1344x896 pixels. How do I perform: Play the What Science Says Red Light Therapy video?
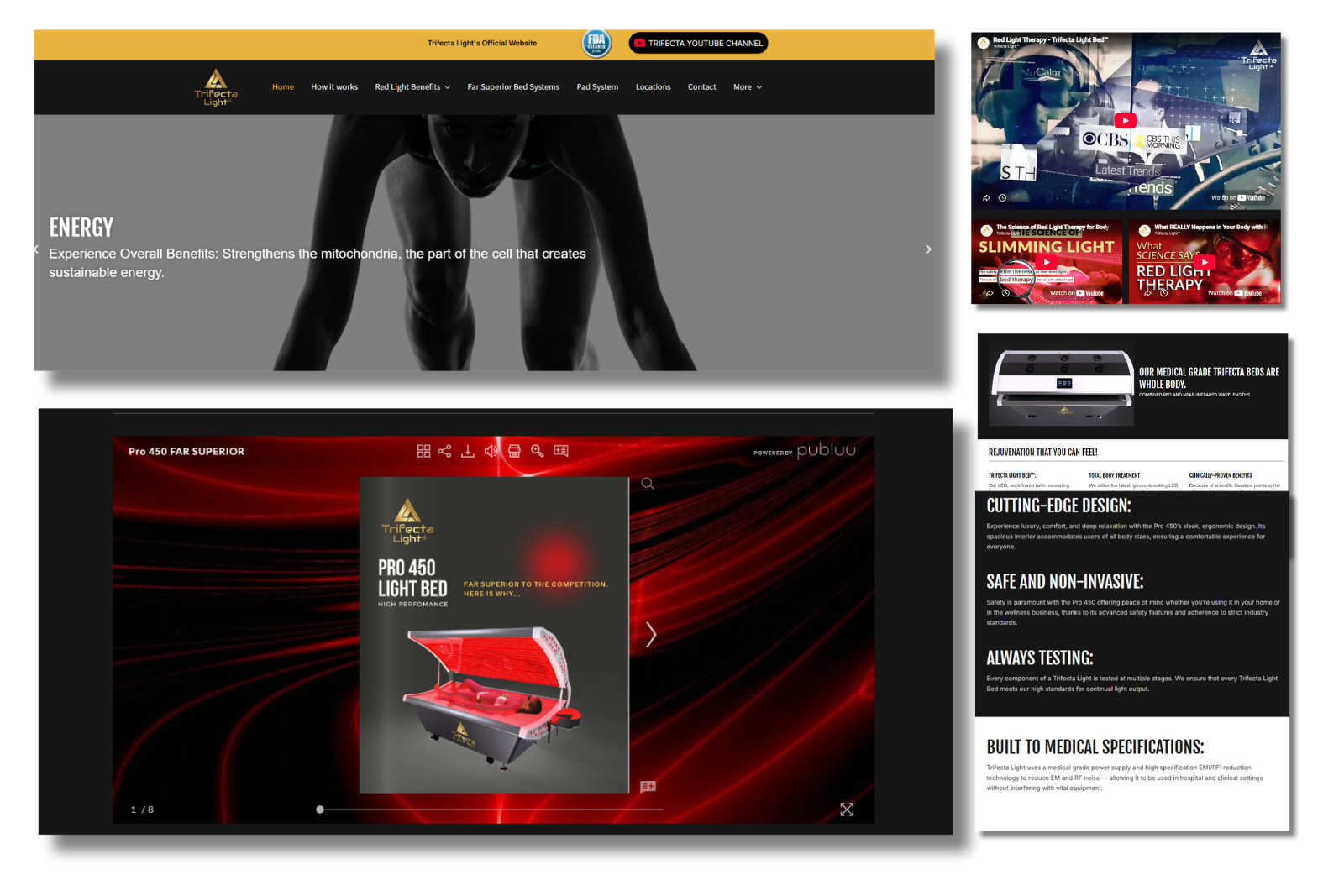tap(1205, 262)
